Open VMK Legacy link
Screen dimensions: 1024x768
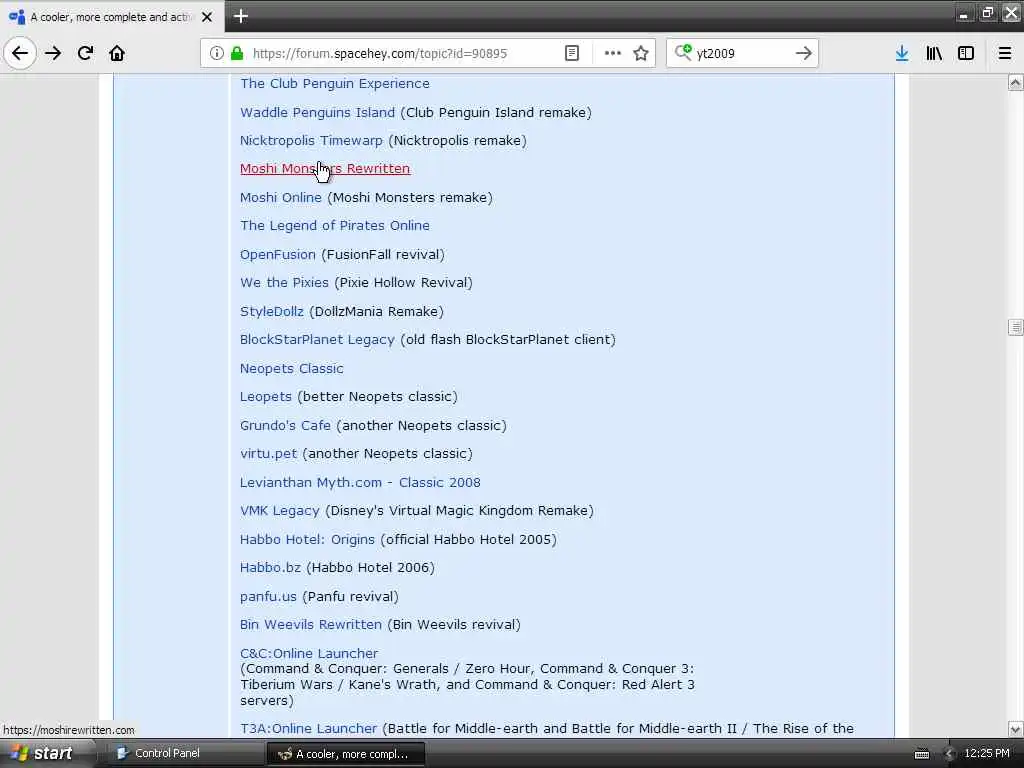tap(280, 511)
